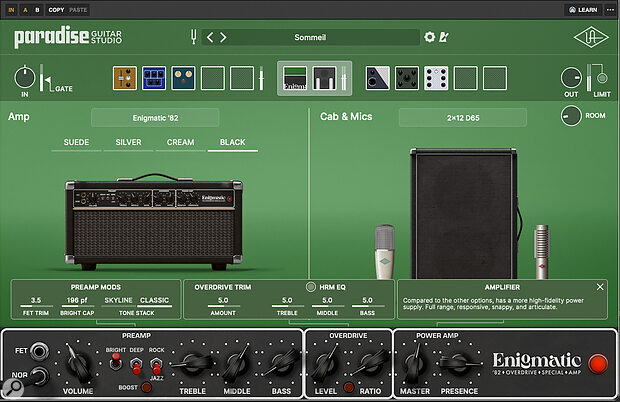
Task: Switch to preset state B
Action: pyautogui.click(x=37, y=10)
